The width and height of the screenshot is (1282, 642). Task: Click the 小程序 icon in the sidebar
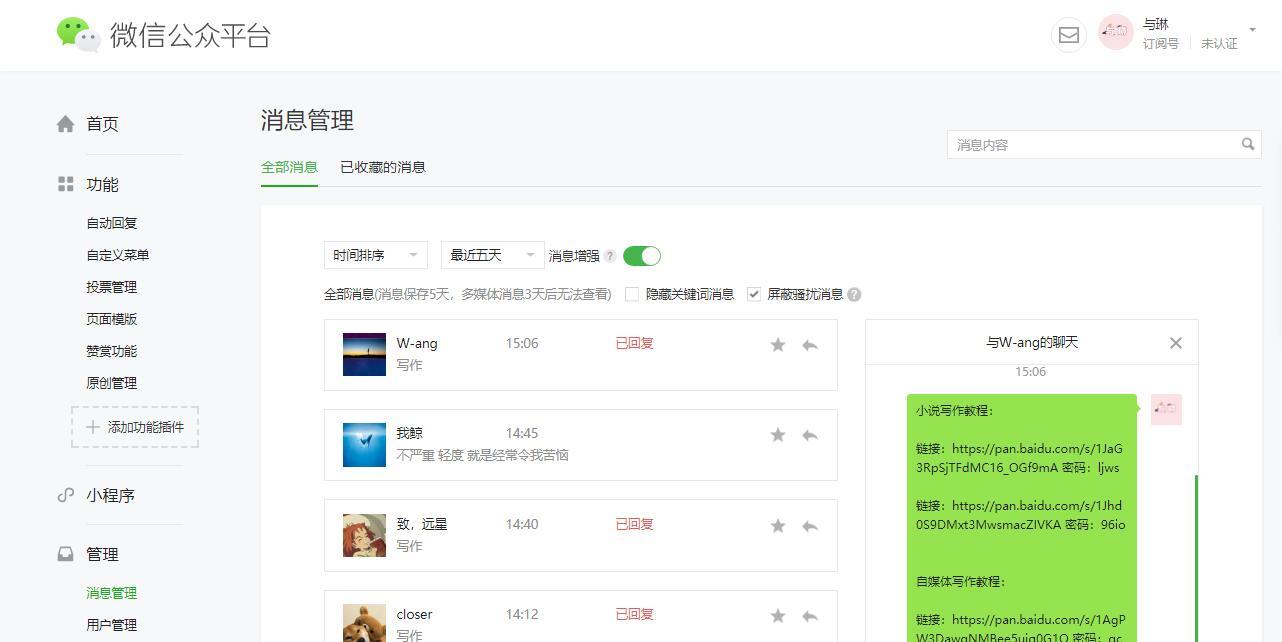(65, 494)
